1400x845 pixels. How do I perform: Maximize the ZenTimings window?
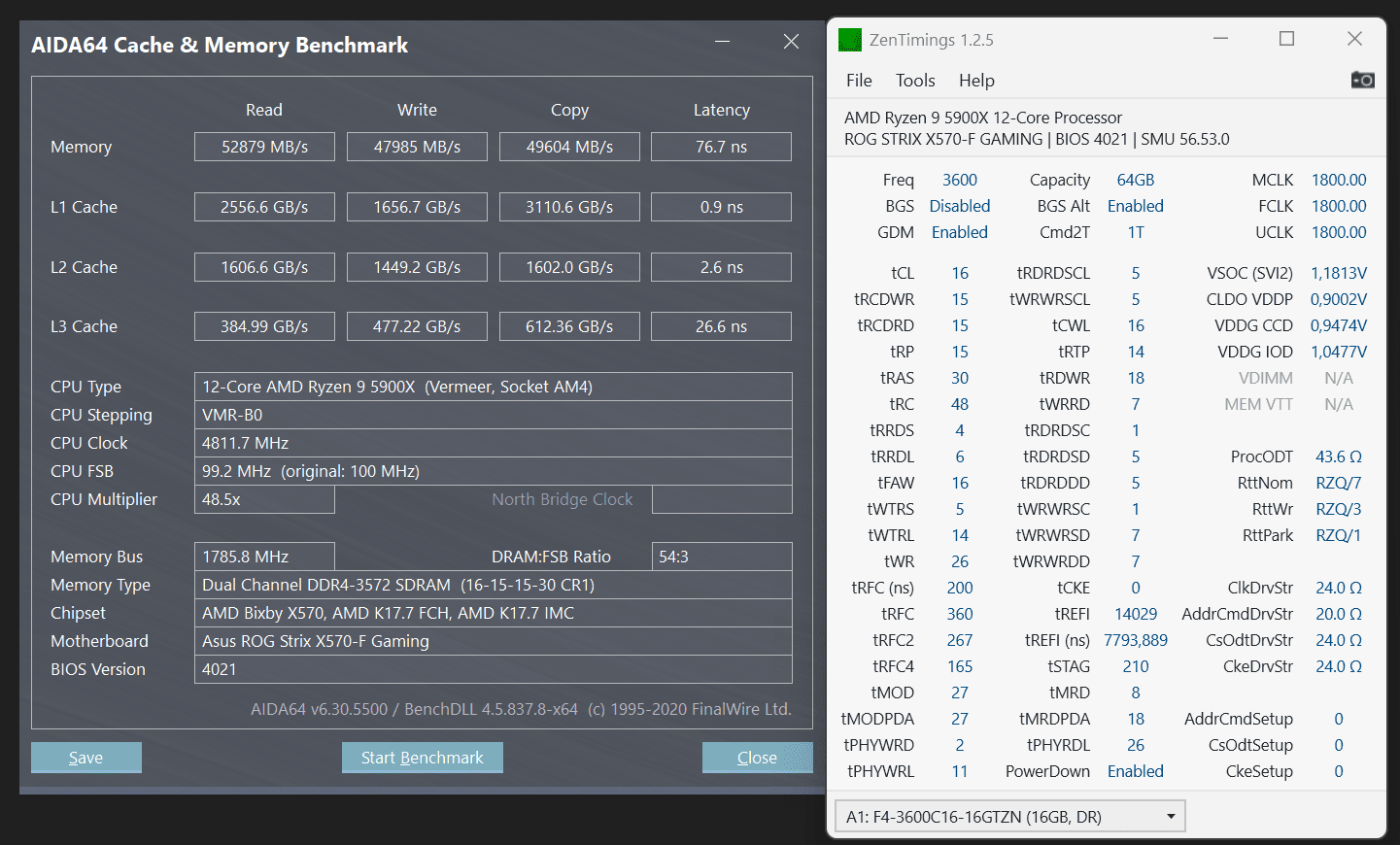point(1287,39)
